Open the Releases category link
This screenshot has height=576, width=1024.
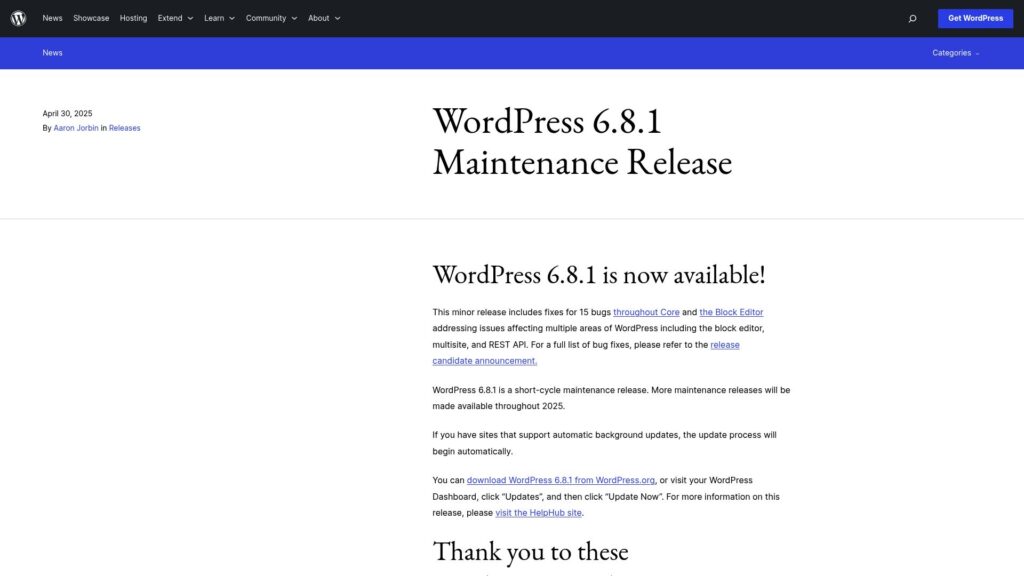coord(124,128)
